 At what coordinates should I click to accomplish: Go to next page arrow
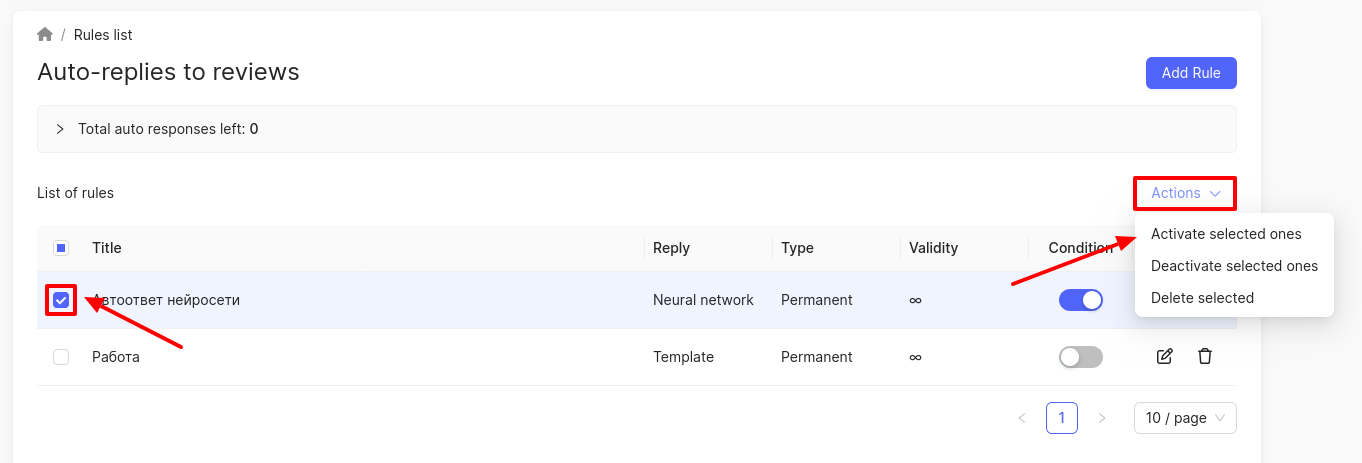point(1102,418)
